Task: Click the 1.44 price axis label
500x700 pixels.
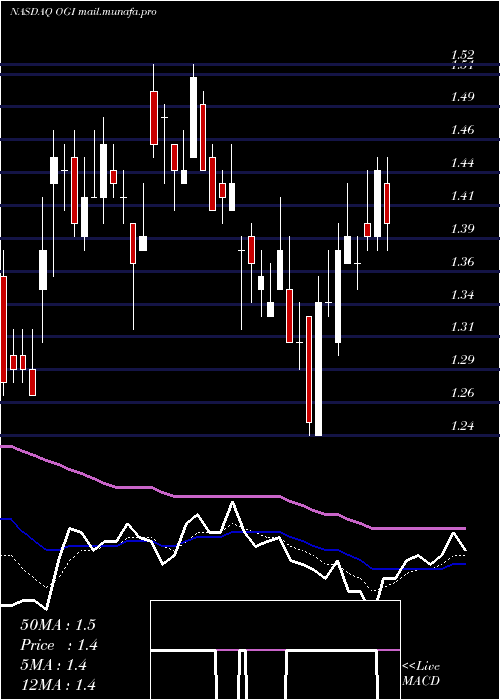Action: tap(462, 163)
